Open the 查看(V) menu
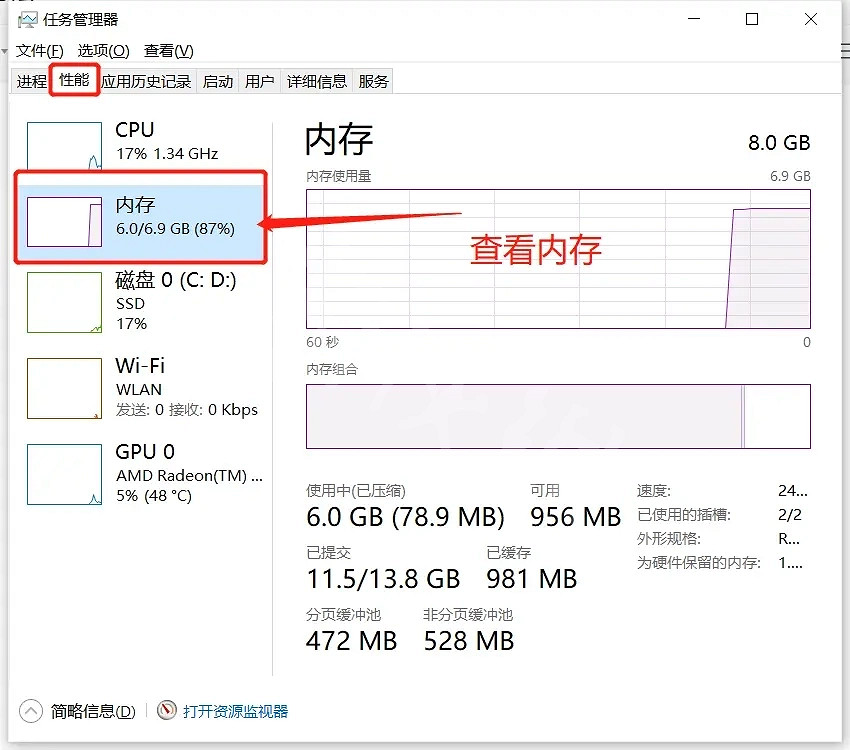This screenshot has height=750, width=850. 168,51
